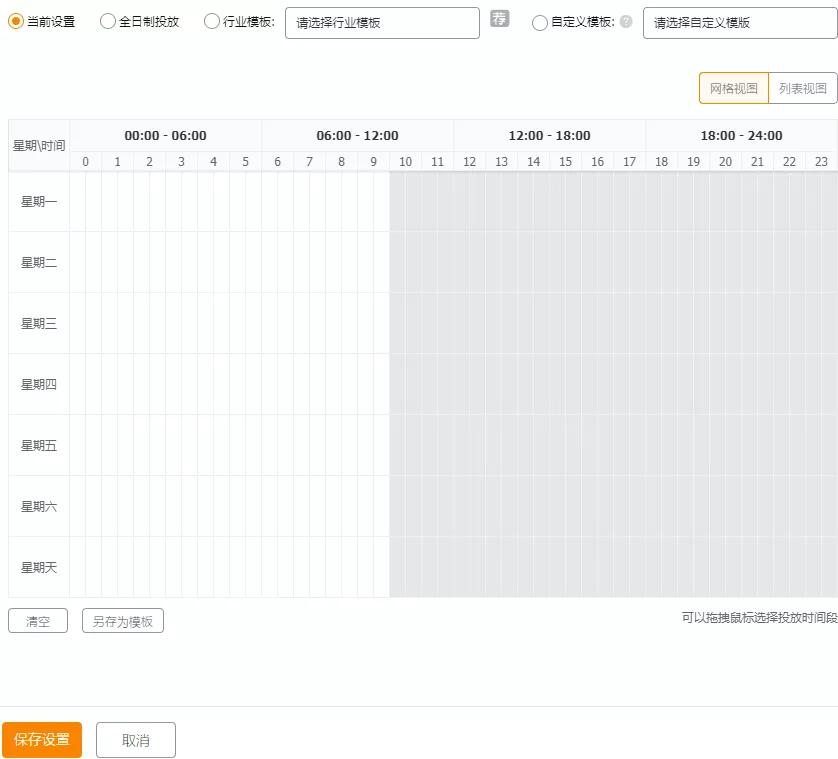Click the 另存为模板 button

click(x=122, y=620)
